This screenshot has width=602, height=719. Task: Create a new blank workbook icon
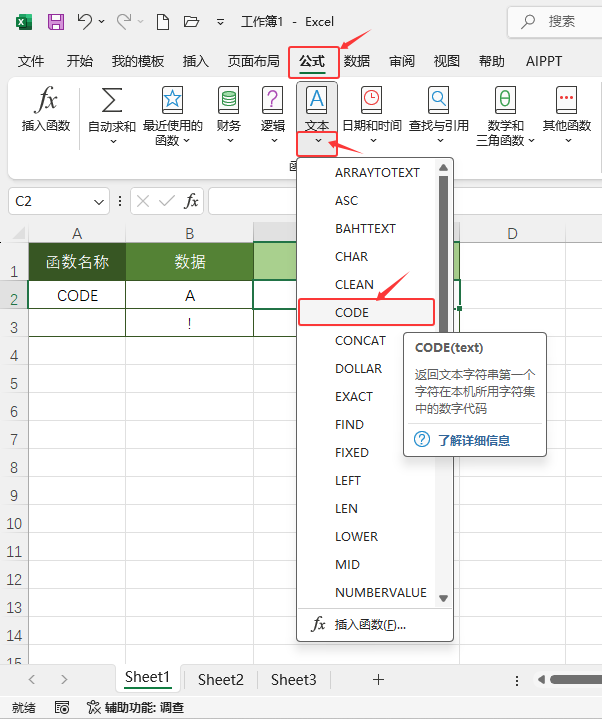point(163,22)
